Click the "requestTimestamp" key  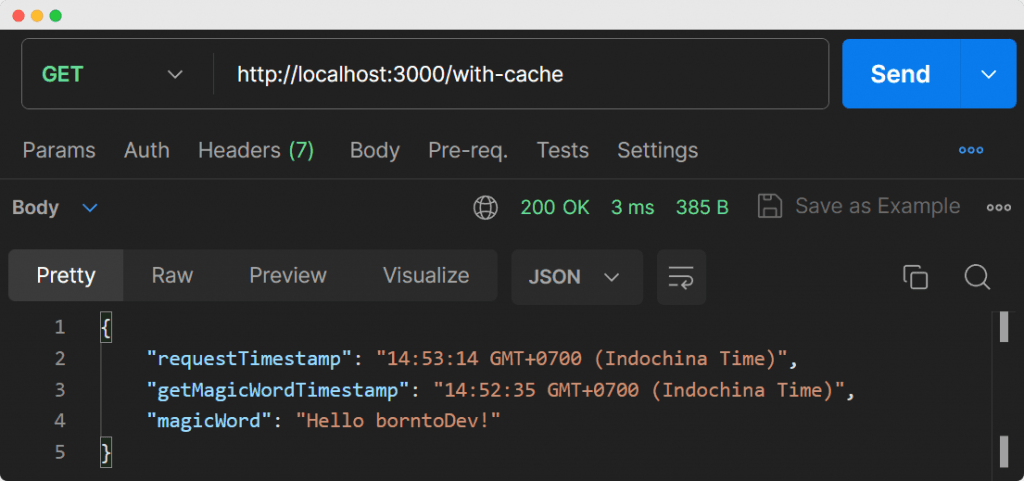coord(250,358)
